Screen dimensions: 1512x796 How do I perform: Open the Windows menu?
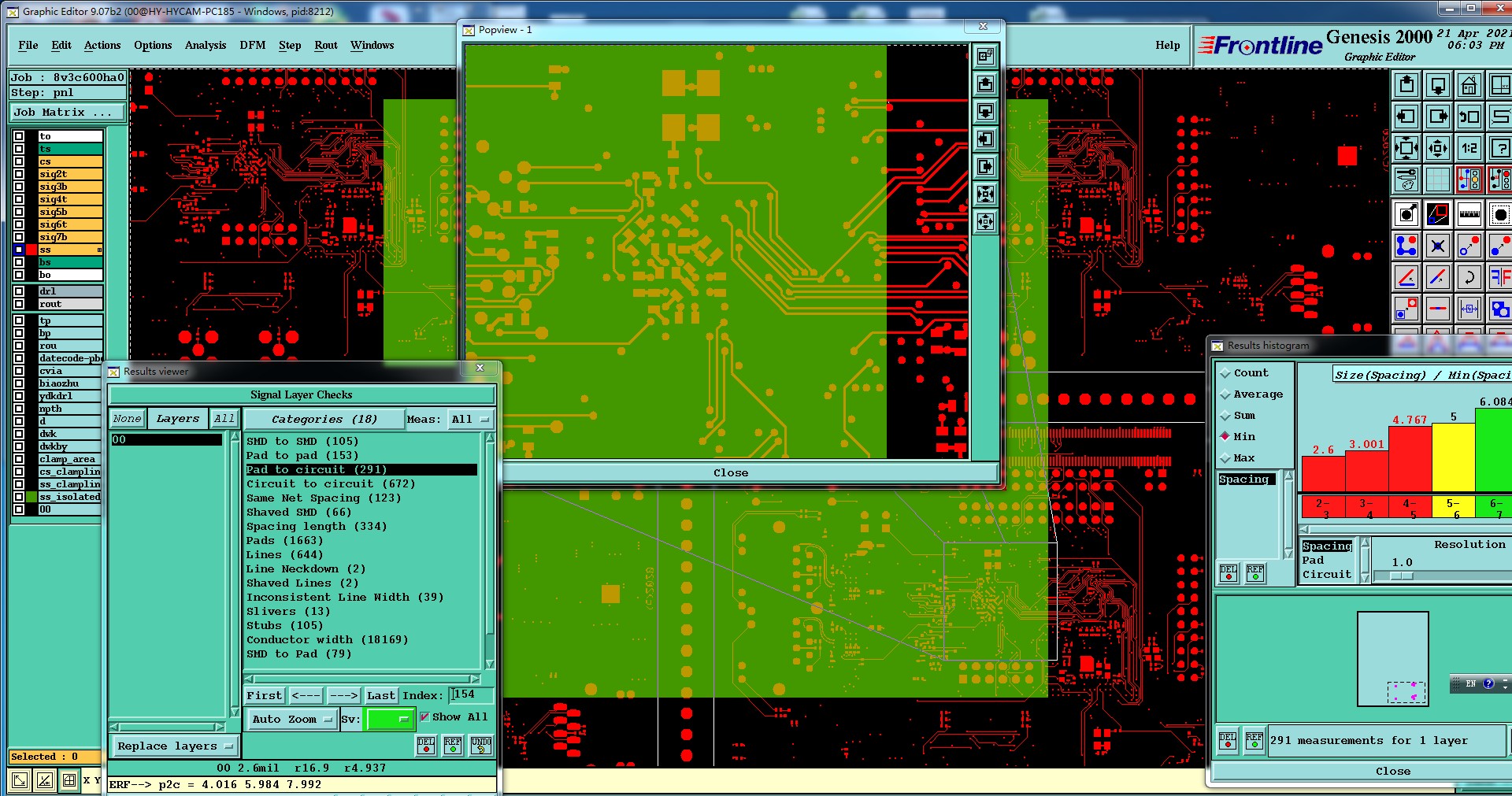(372, 46)
